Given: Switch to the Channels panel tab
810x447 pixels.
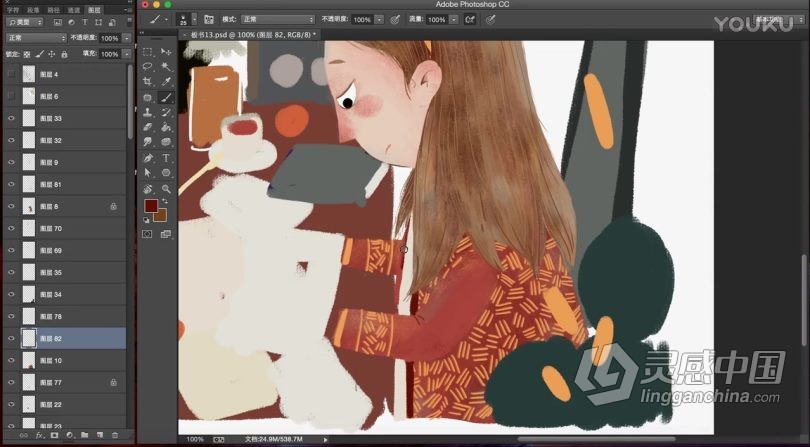Looking at the screenshot, I should tap(74, 10).
